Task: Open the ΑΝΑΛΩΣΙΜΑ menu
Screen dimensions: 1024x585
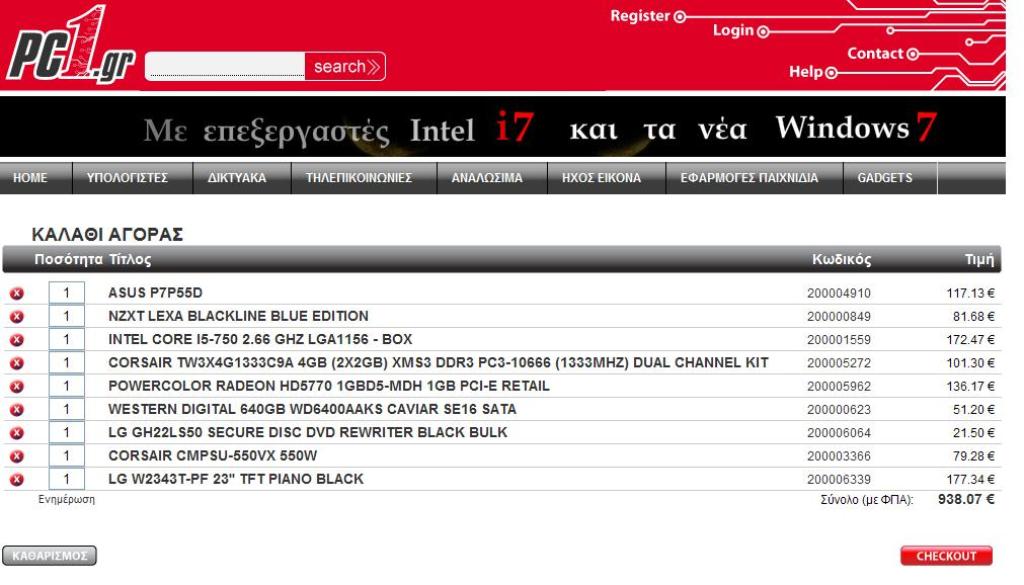Action: (x=487, y=178)
